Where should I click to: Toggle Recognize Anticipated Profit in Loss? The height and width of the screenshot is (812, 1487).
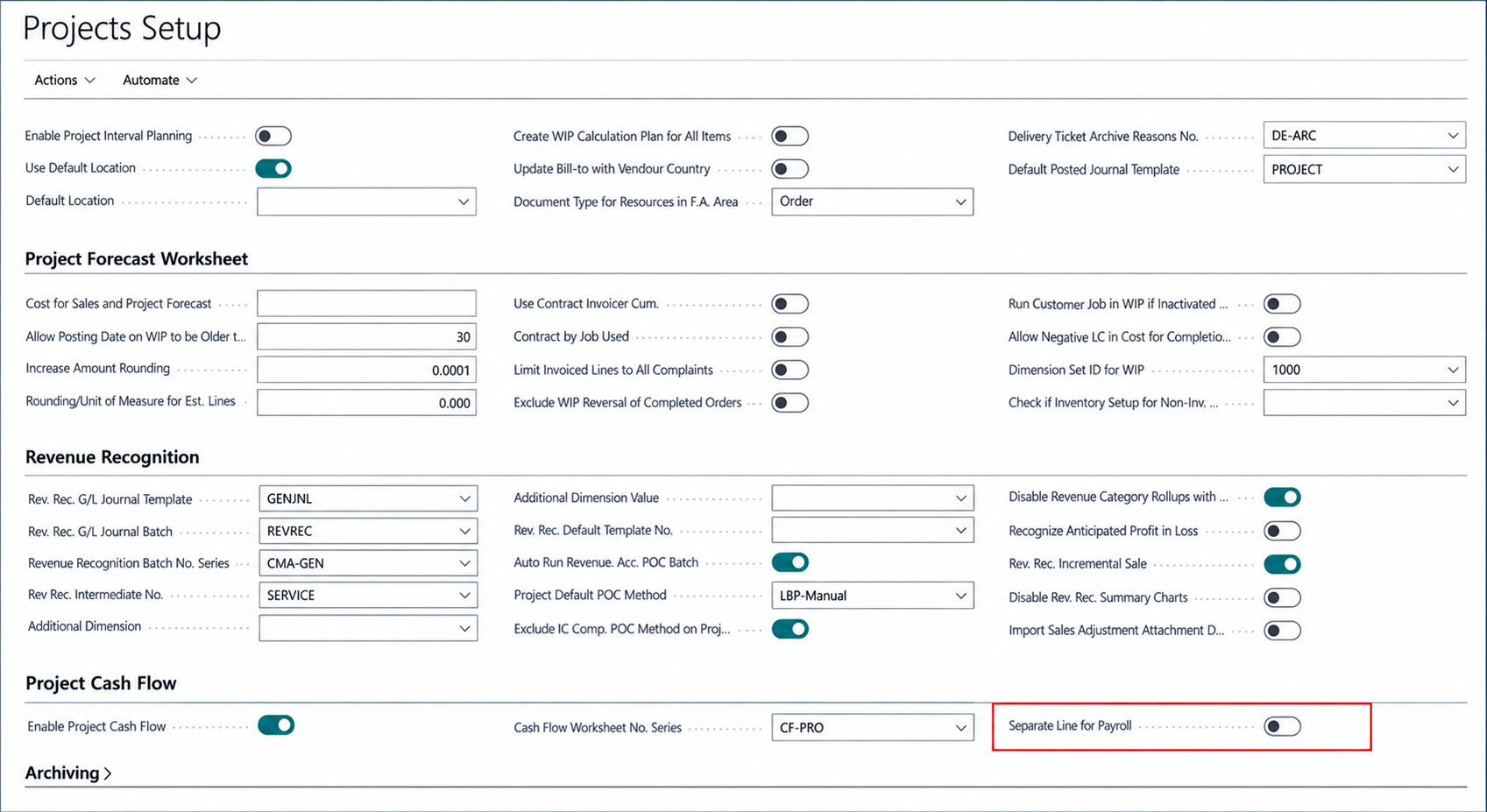(1282, 531)
